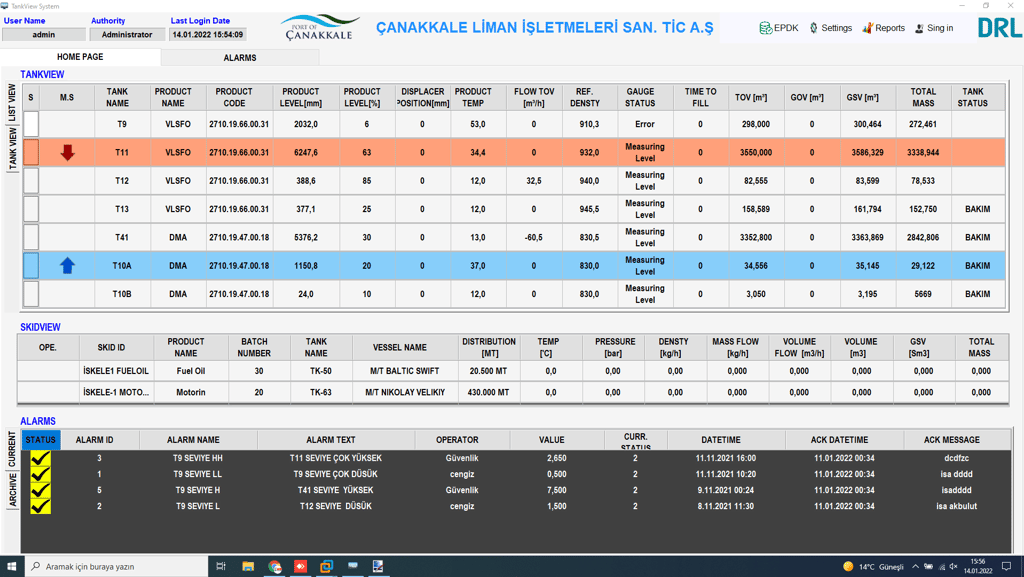Click the STATUS column header in alarms
Screen dimensions: 1024x577
click(x=40, y=440)
